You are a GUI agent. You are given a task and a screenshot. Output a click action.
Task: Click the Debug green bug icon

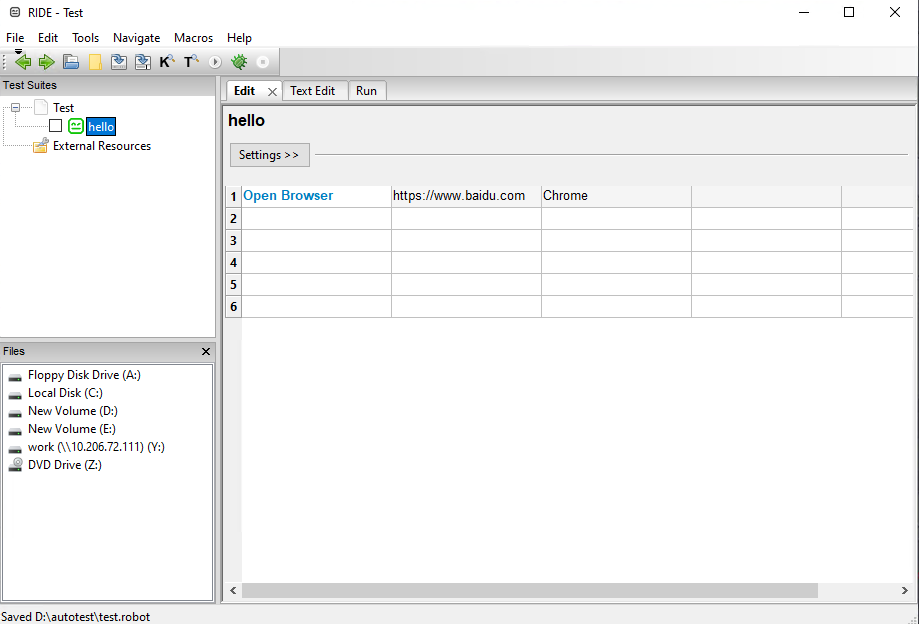(239, 62)
